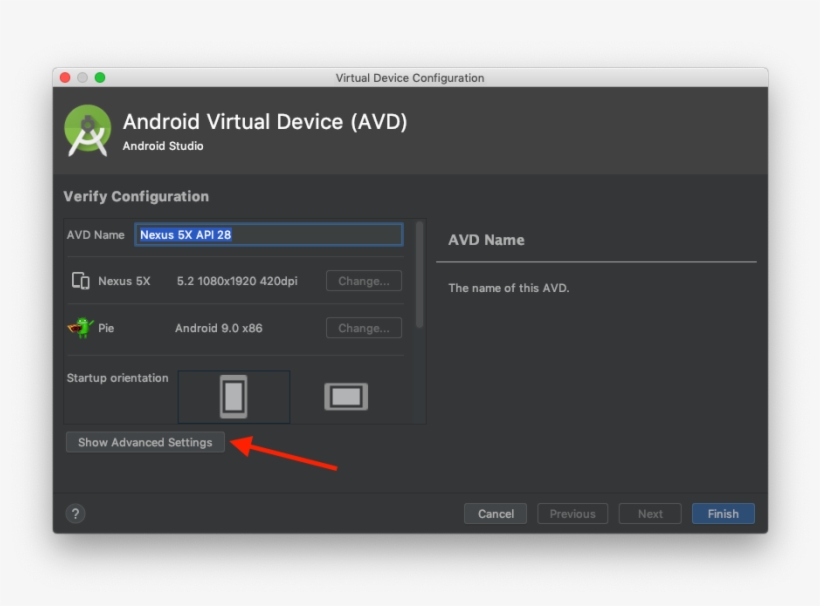Select landscape startup orientation
Viewport: 820px width, 606px height.
346,397
